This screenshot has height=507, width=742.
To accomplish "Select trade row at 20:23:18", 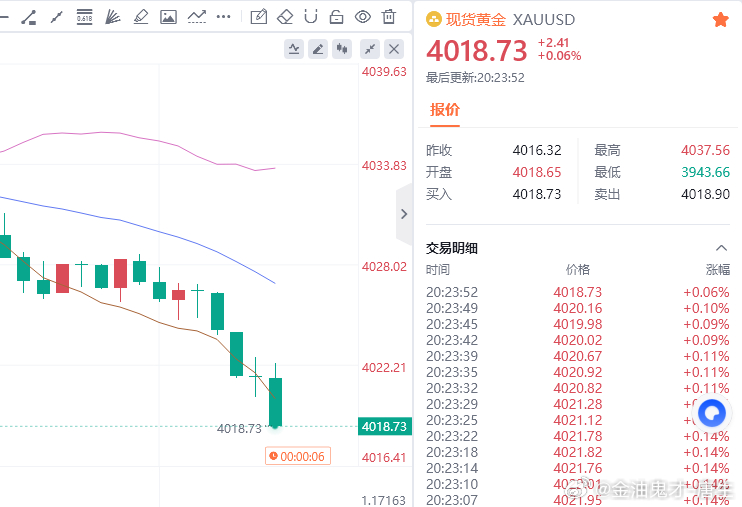I will (x=578, y=453).
